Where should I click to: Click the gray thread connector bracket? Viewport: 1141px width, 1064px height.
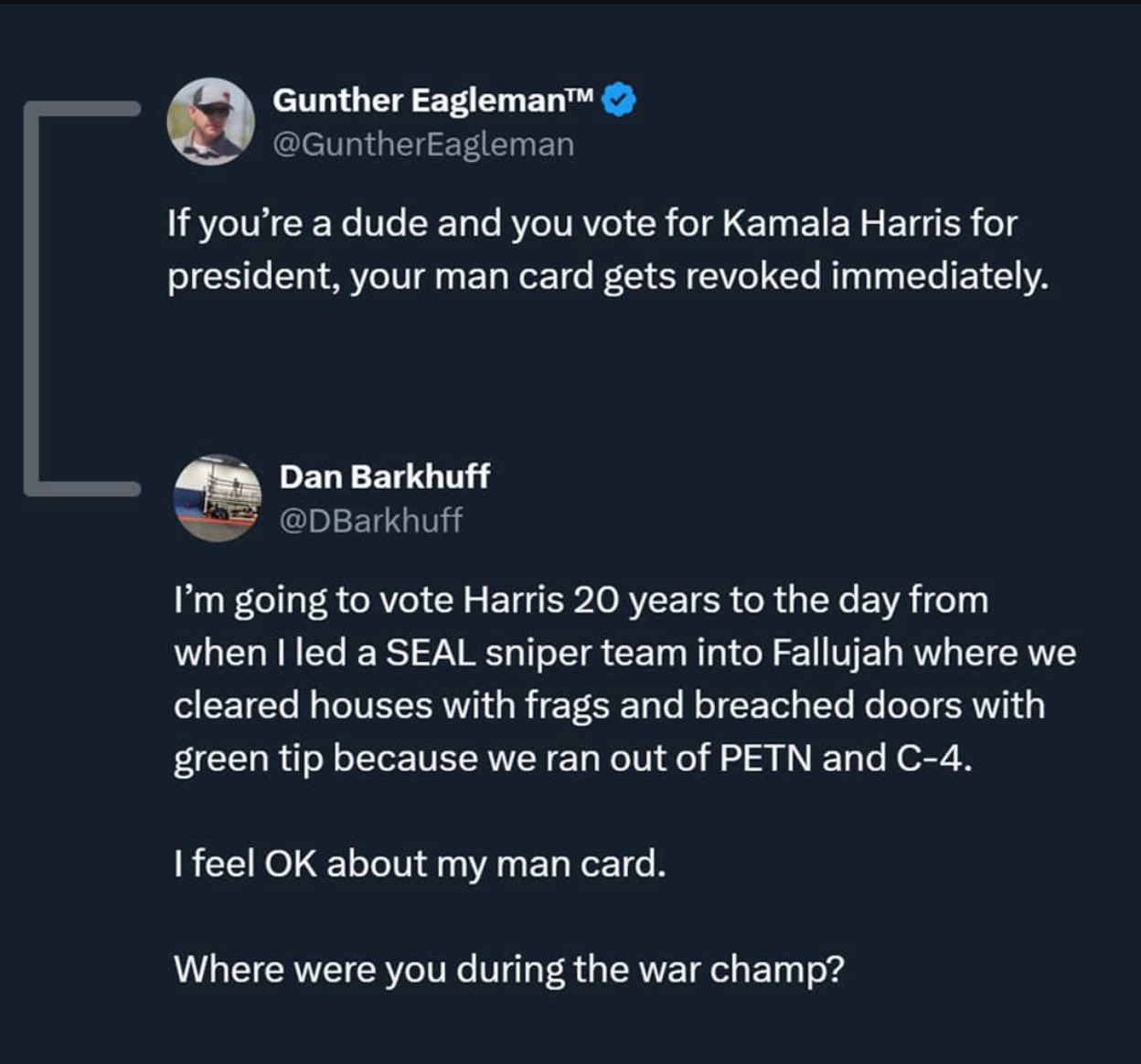[x=80, y=298]
